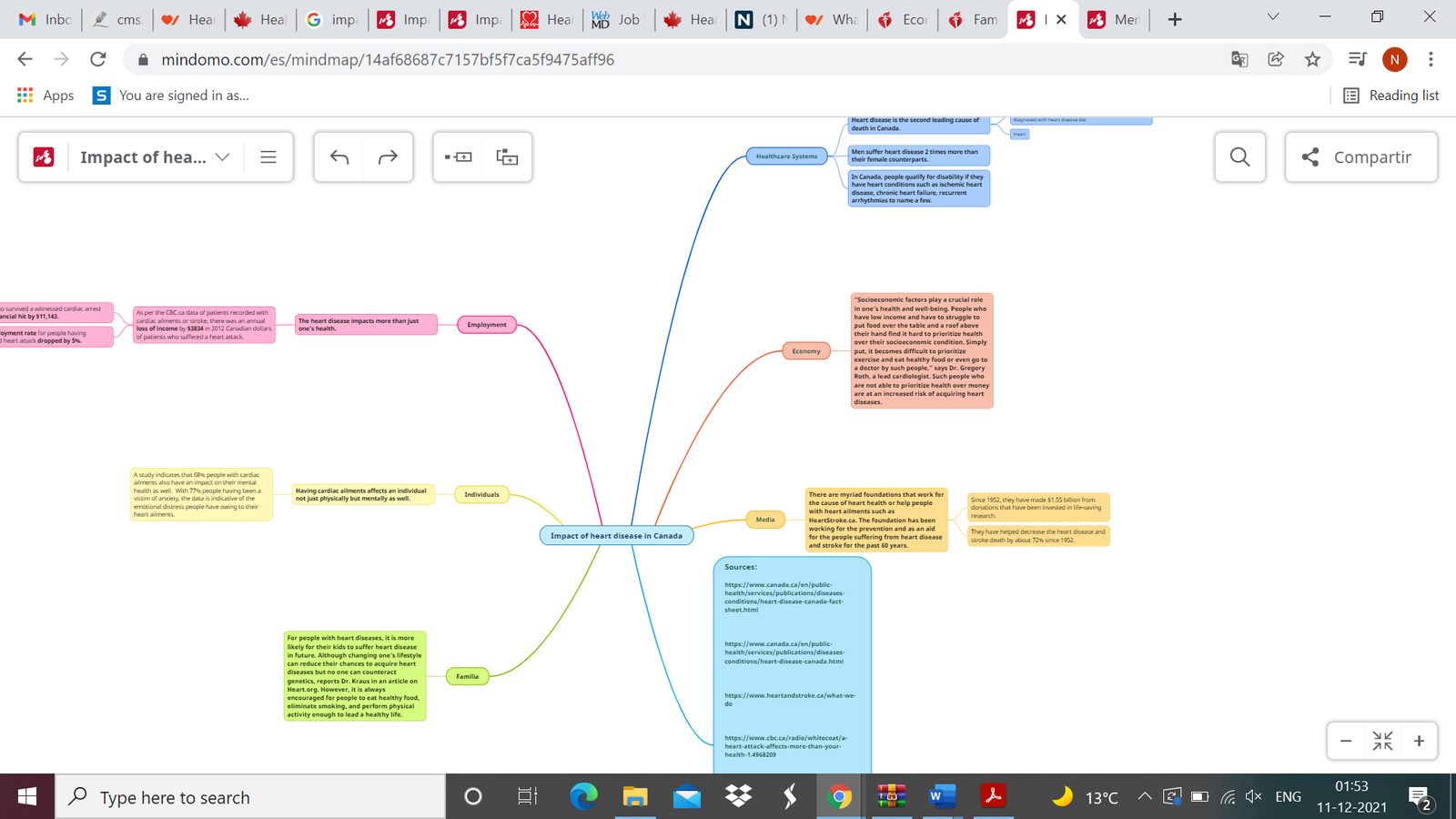Switch to the Fam tab
The height and width of the screenshot is (819, 1456).
pos(974,19)
